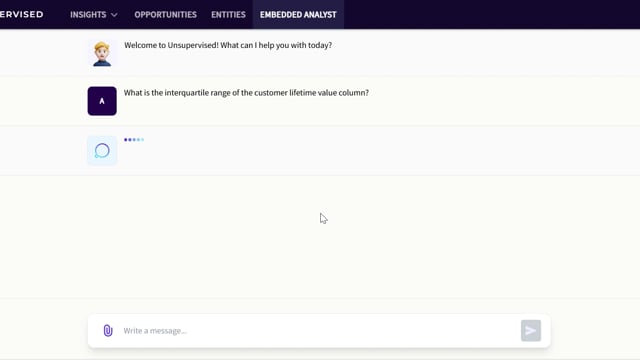Click the Unsupervised logo text
Viewport: 640px width, 360px height.
pyautogui.click(x=22, y=14)
